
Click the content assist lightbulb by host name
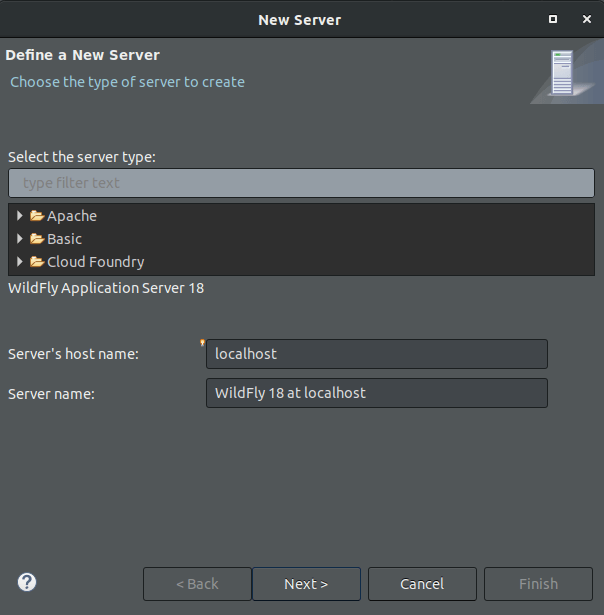pos(202,343)
